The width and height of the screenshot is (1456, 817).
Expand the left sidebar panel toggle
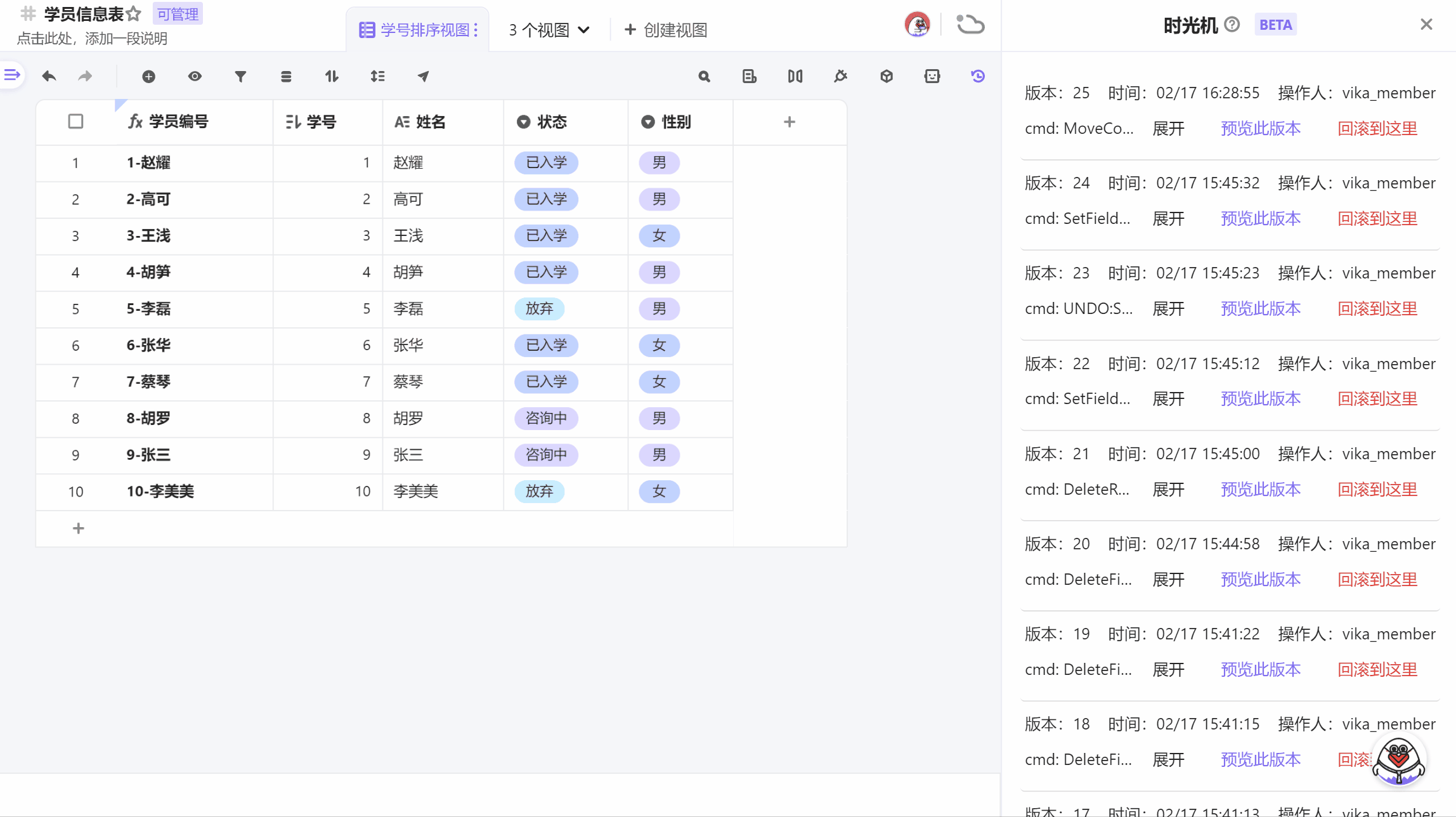coord(12,75)
